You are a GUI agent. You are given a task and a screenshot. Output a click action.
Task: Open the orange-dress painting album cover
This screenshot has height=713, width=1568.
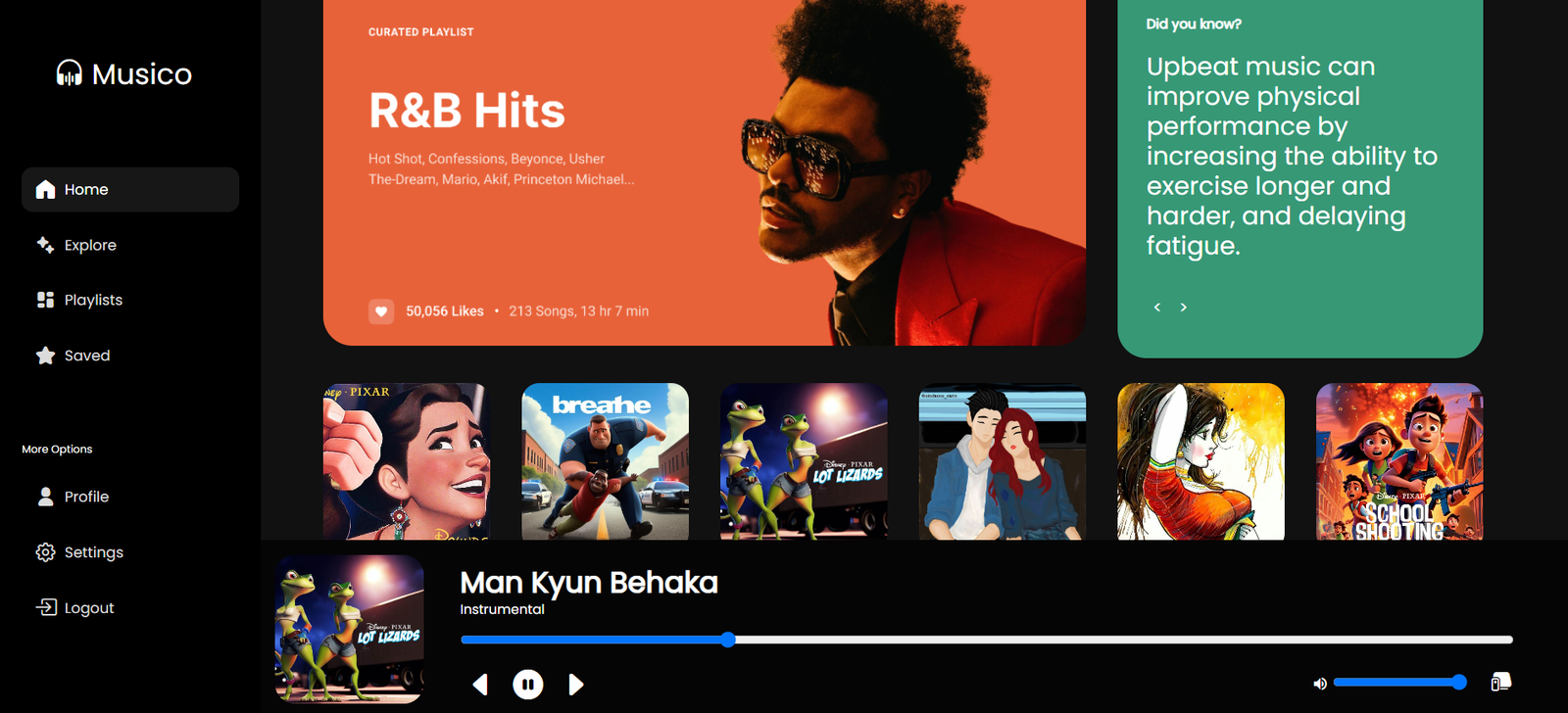pyautogui.click(x=1201, y=461)
